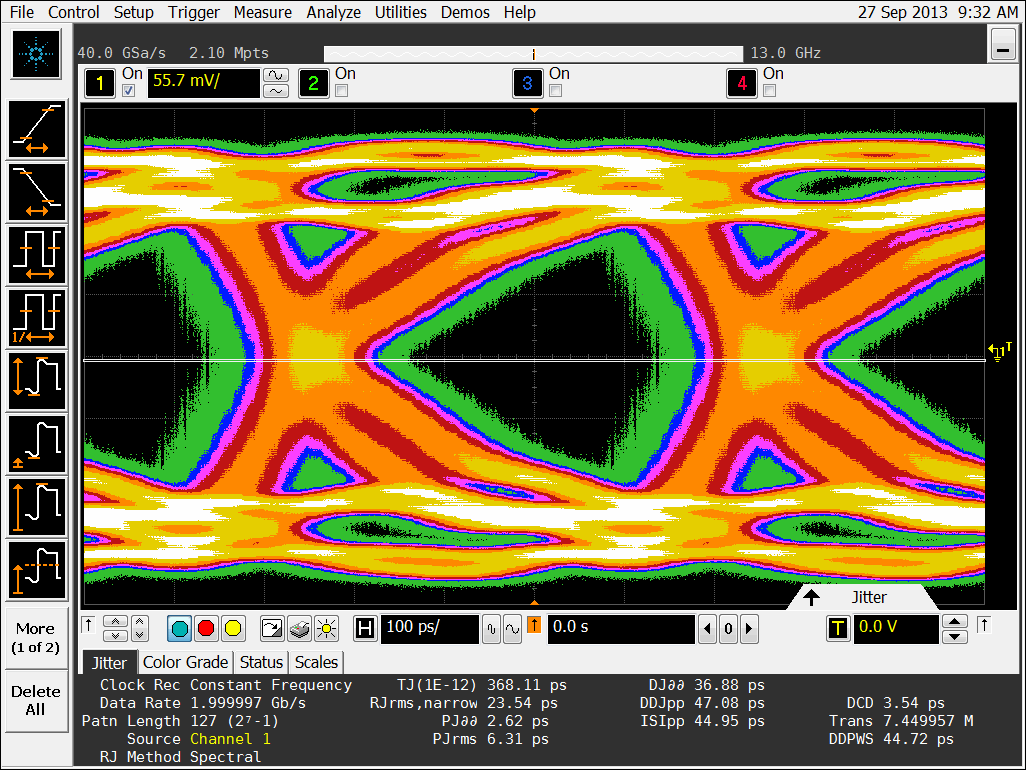Screen dimensions: 1026x770
Task: Click the yellow Single acquisition button
Action: tap(232, 629)
